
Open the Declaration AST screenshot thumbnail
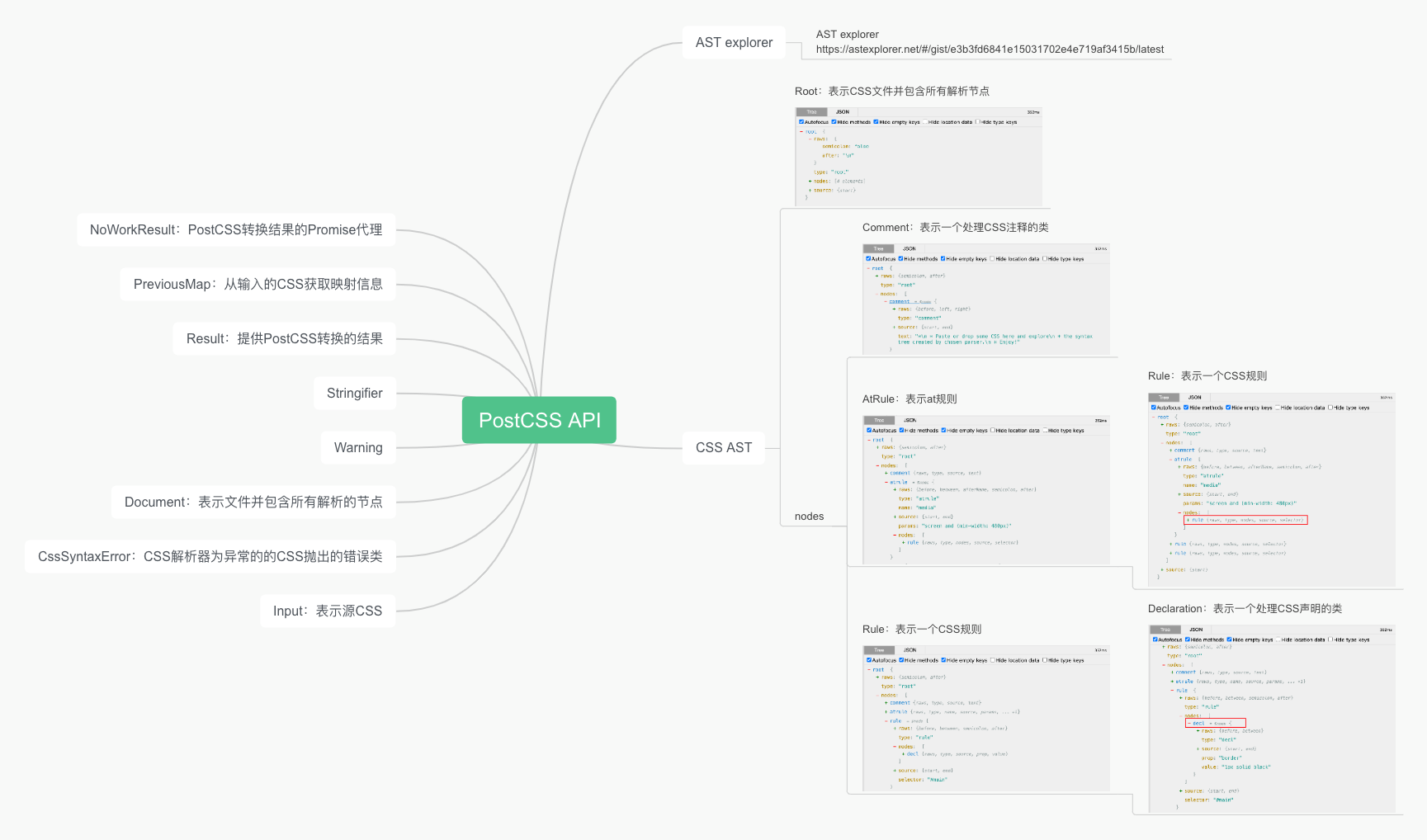coord(1272,718)
